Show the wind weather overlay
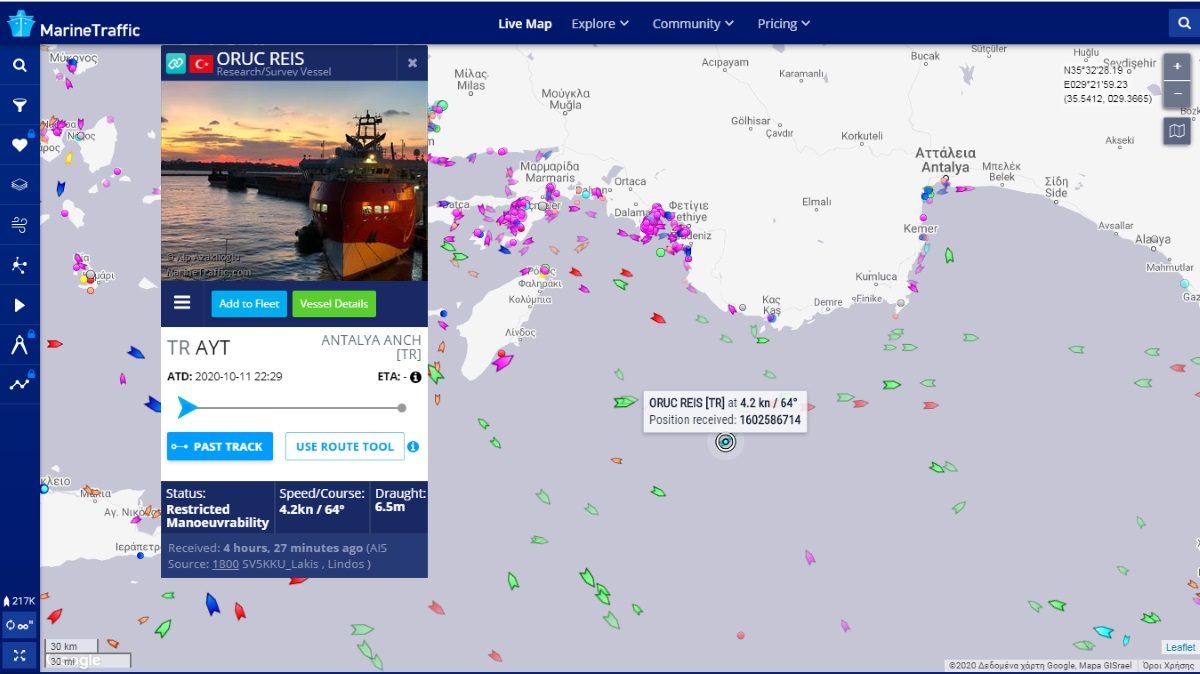Viewport: 1200px width, 674px height. coord(19,225)
